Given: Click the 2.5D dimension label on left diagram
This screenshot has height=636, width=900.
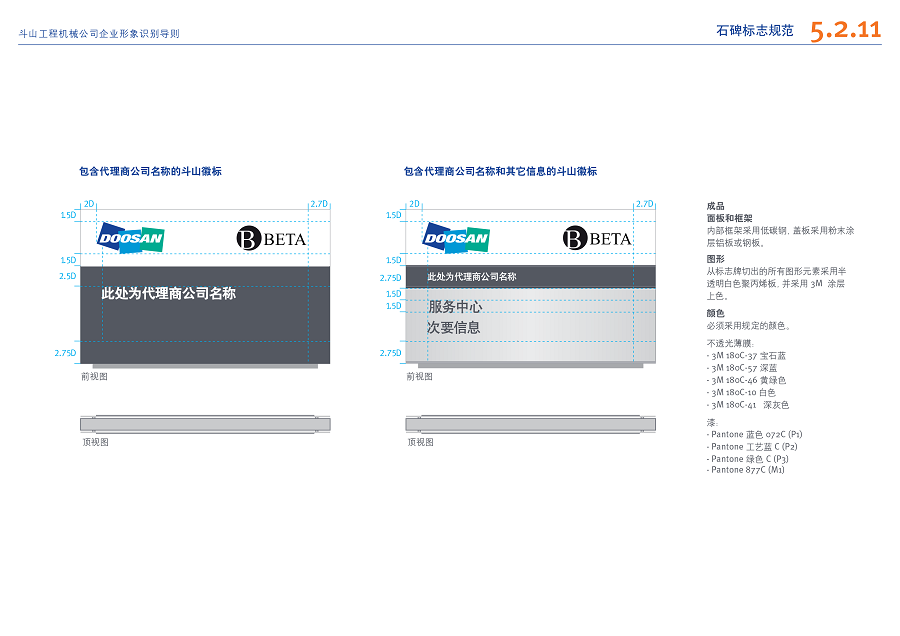Looking at the screenshot, I should point(68,276).
